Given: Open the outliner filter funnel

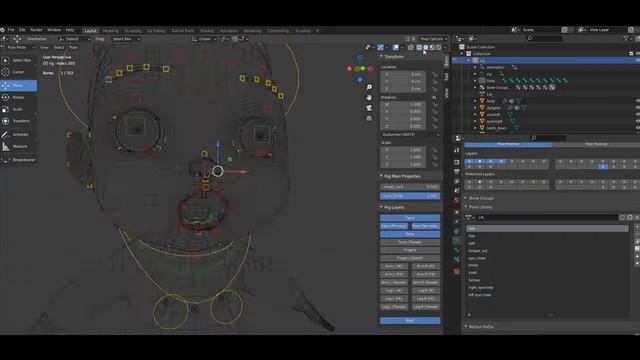Looking at the screenshot, I should [626, 38].
